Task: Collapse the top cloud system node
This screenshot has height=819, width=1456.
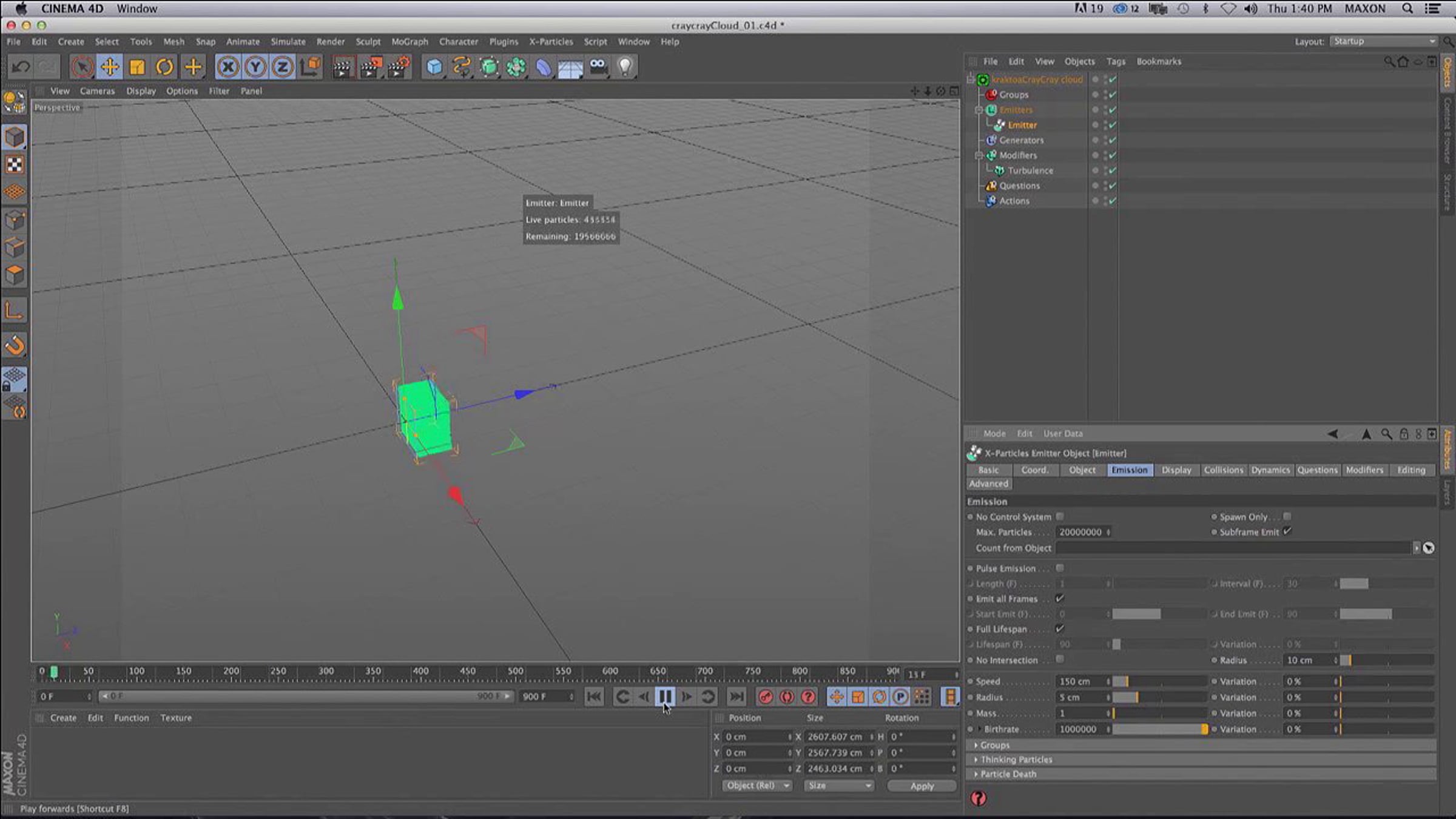Action: [970, 79]
